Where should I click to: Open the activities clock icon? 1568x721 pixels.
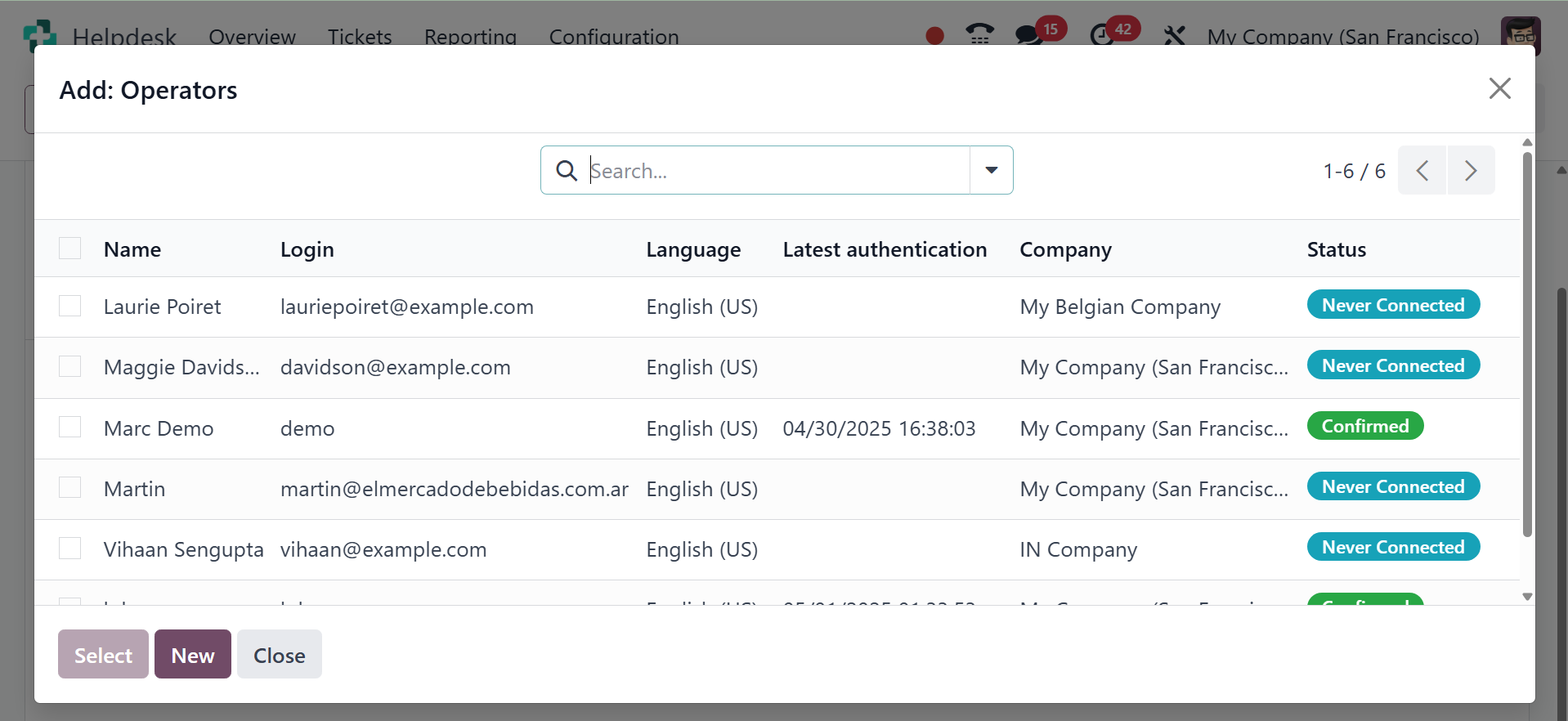coord(1102,35)
